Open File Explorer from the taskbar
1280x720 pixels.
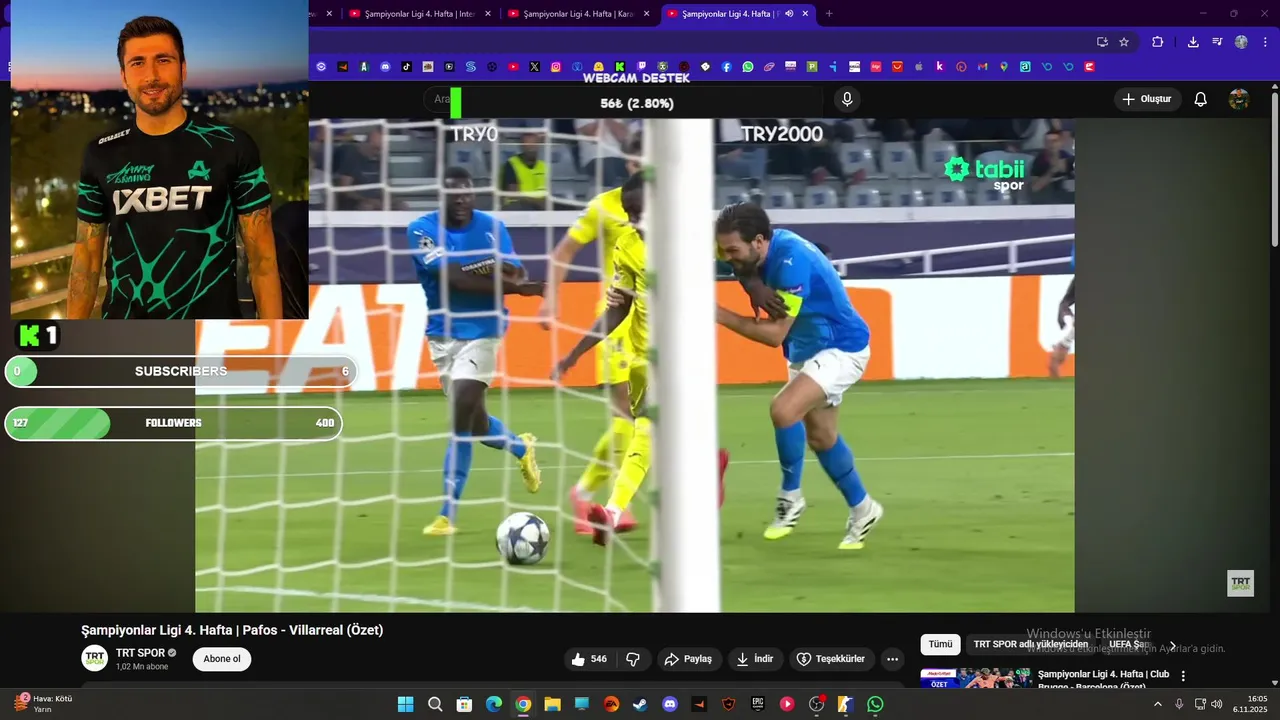552,704
